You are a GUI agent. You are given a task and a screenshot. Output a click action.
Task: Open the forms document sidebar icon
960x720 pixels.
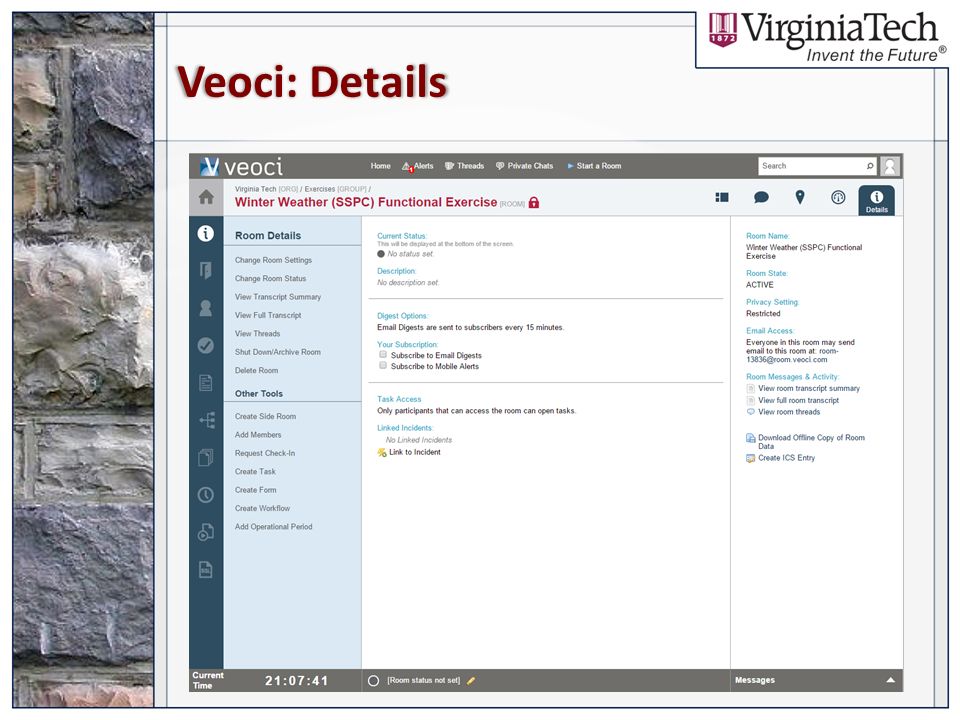(206, 383)
